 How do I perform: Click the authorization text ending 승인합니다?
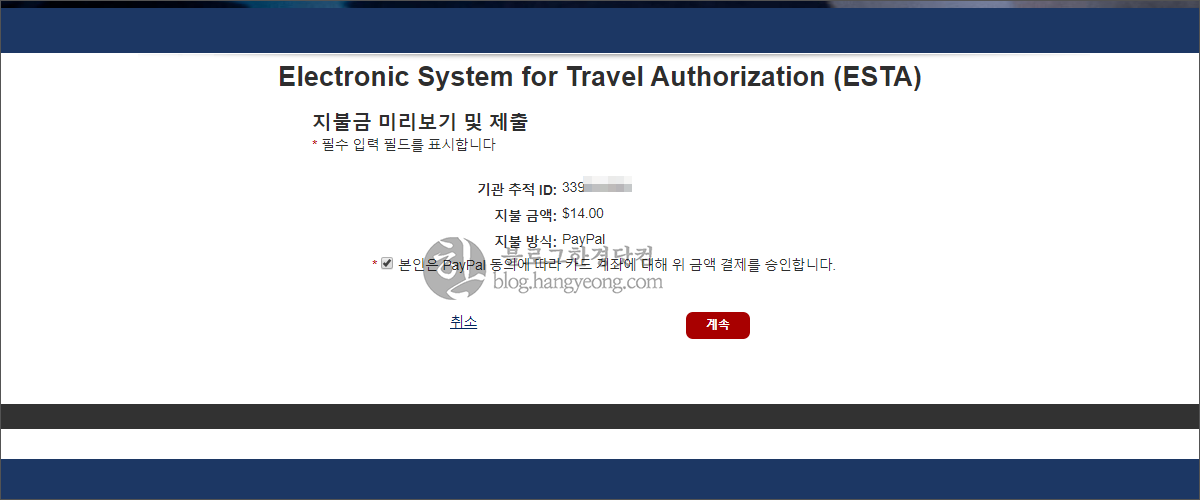pos(616,265)
